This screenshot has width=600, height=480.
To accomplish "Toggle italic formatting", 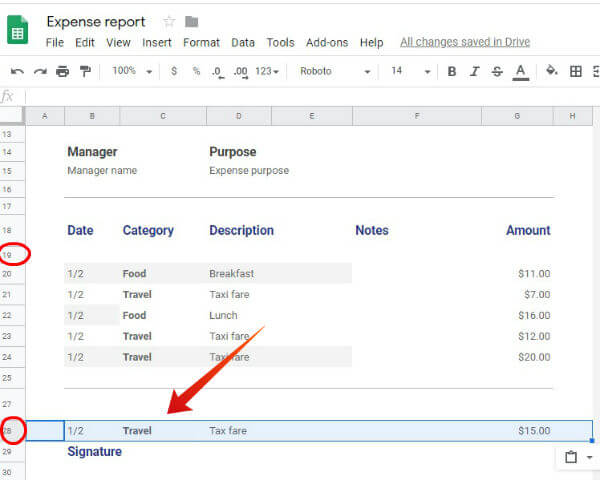I will coord(474,71).
